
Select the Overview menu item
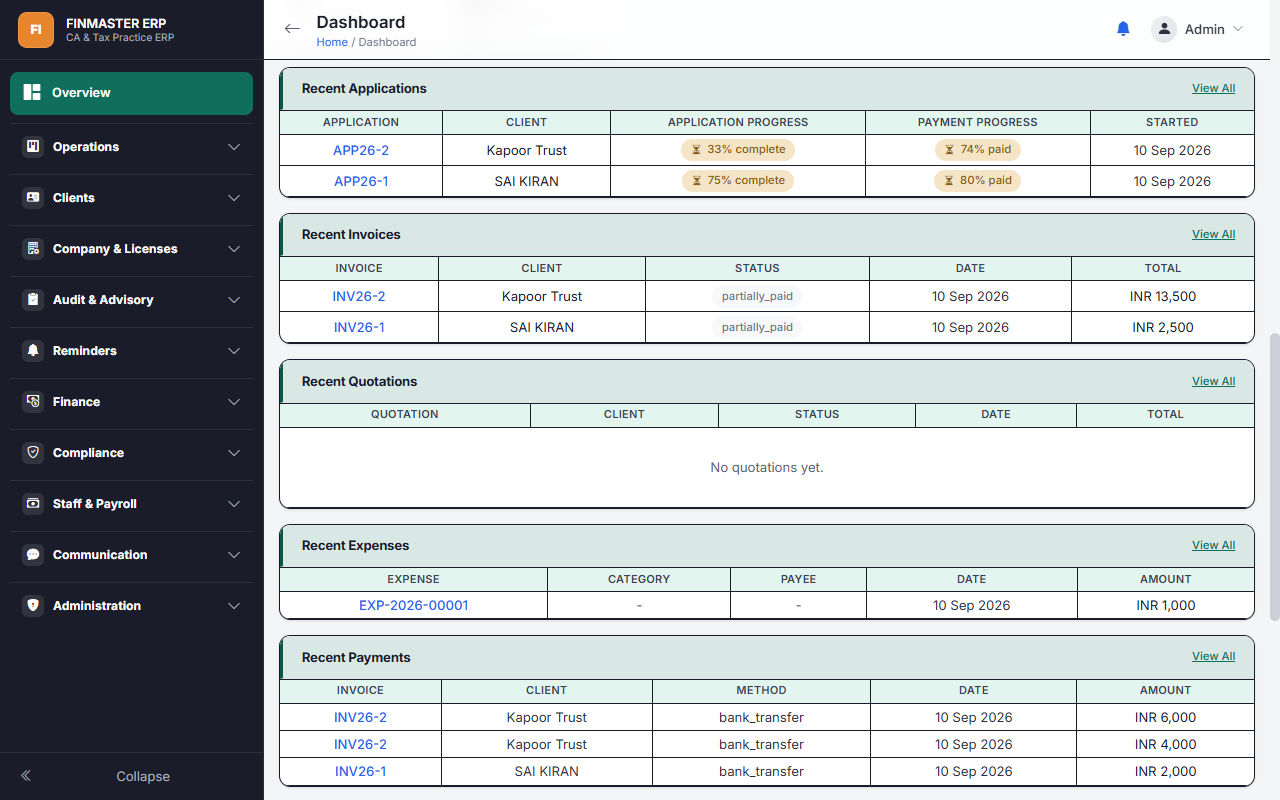point(131,93)
